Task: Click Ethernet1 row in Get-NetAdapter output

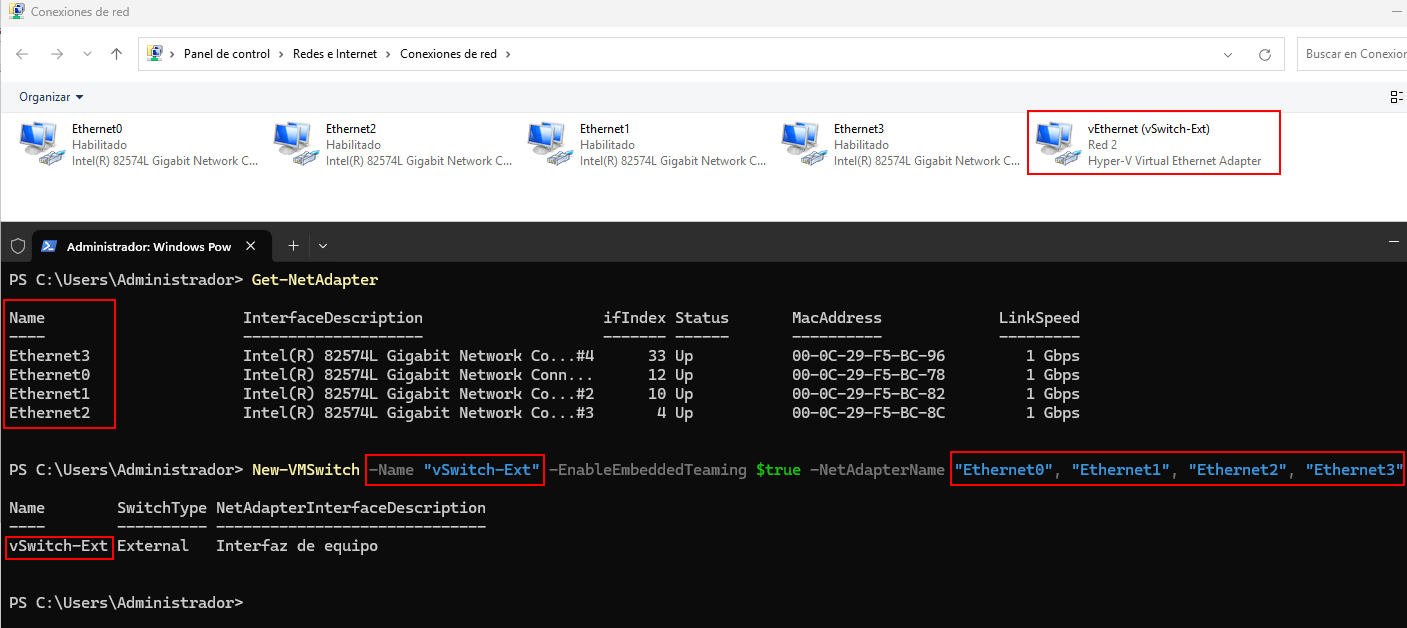Action: click(x=544, y=394)
